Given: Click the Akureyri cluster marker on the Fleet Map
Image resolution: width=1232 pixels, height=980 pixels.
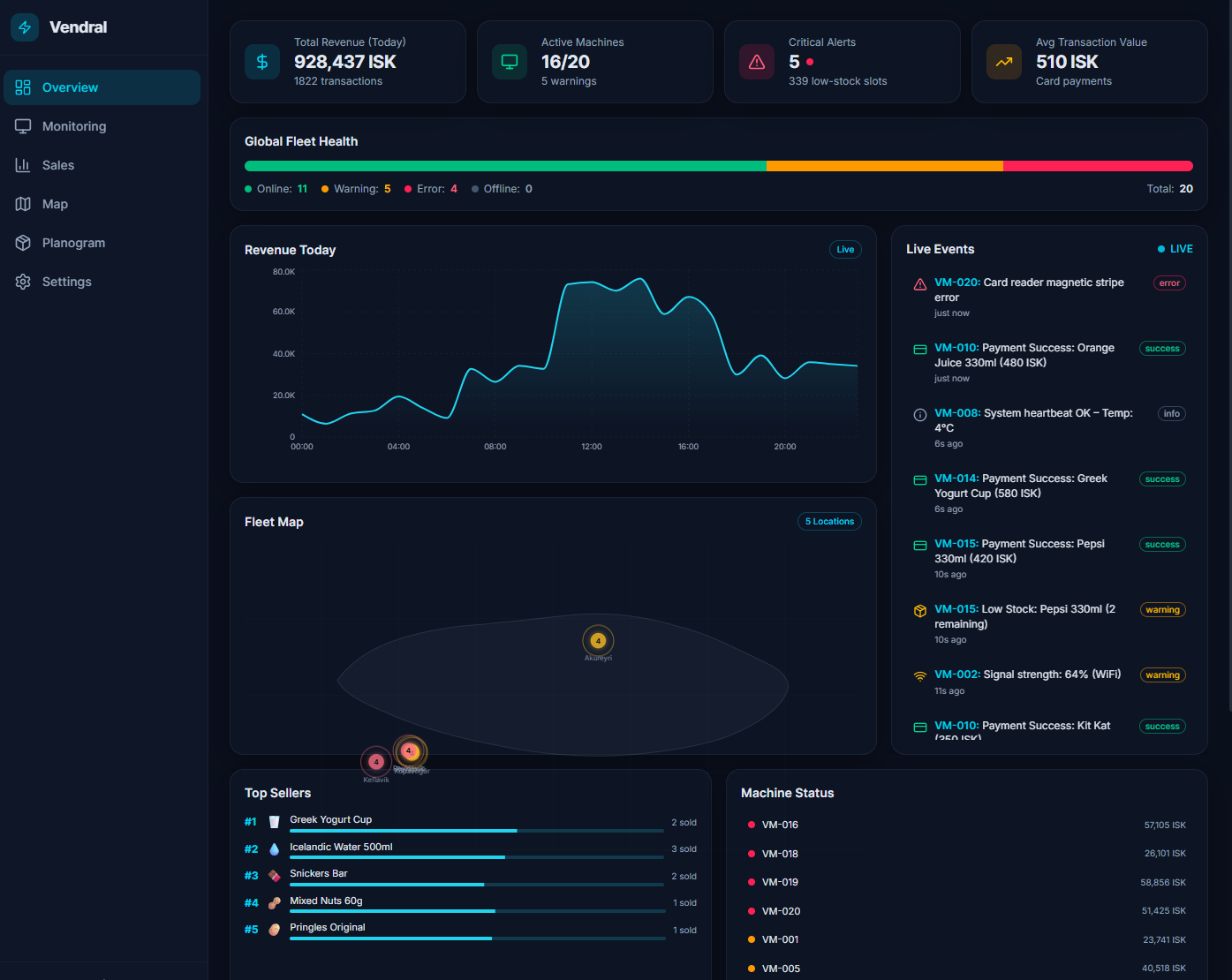Looking at the screenshot, I should point(598,640).
